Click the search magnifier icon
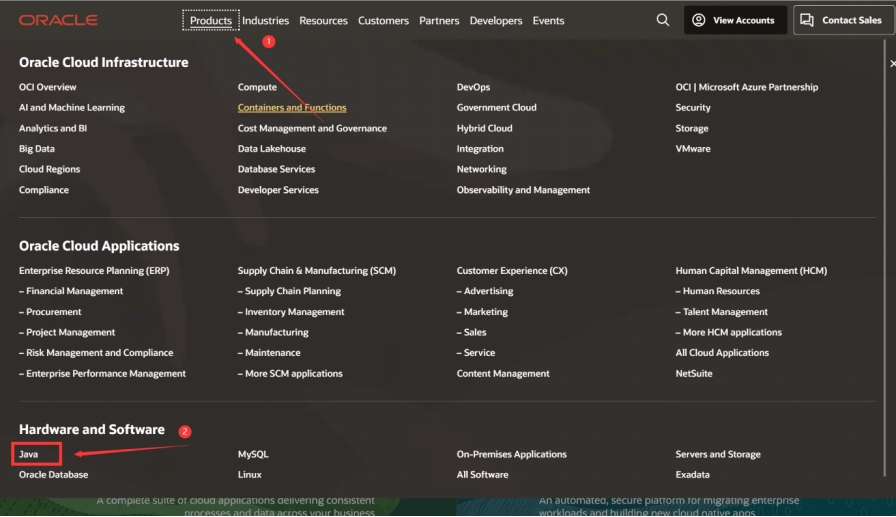Screen dimensions: 896x517 (x=662, y=20)
